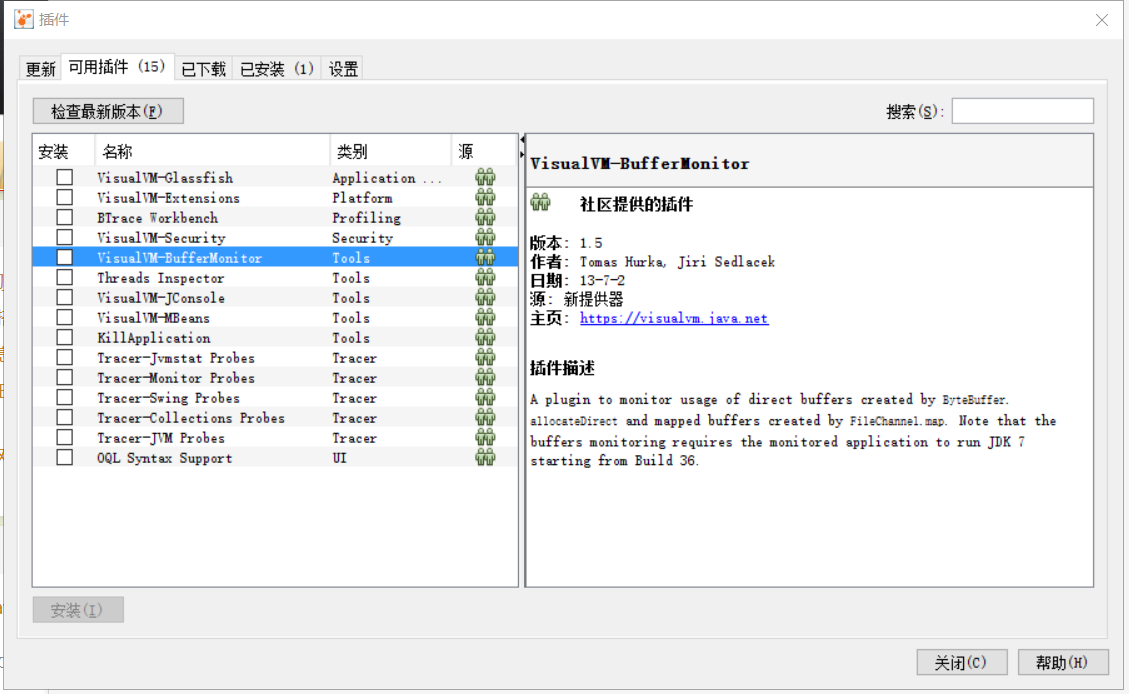Select the OQL Syntax Support plugin name

click(x=165, y=458)
